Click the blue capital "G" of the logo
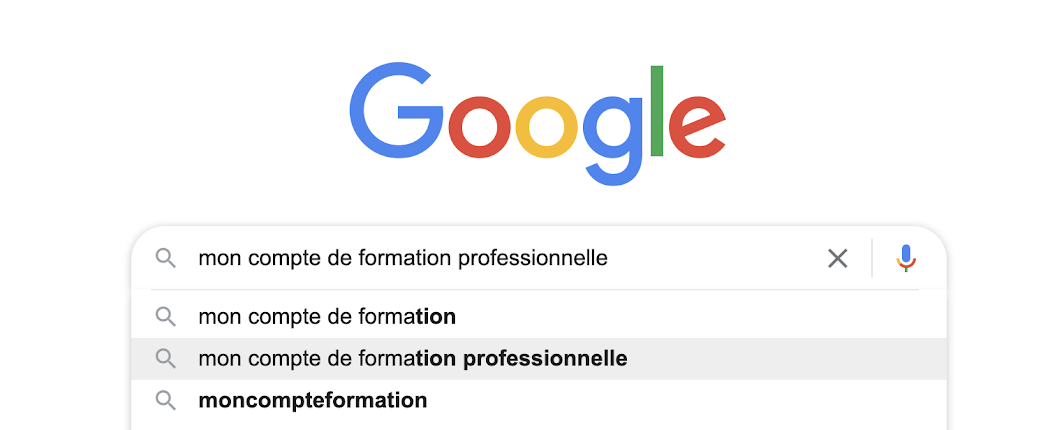The image size is (1064, 430). (396, 111)
